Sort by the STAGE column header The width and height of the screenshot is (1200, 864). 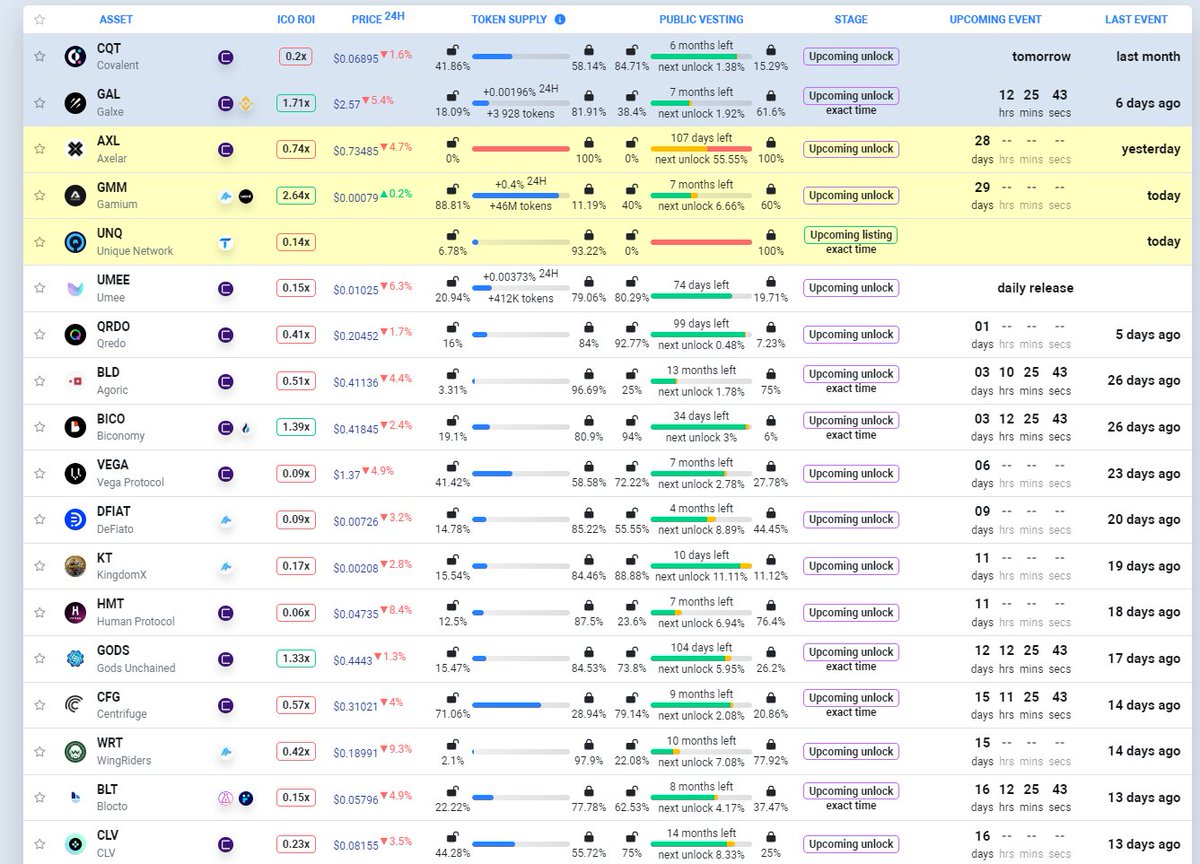[851, 19]
